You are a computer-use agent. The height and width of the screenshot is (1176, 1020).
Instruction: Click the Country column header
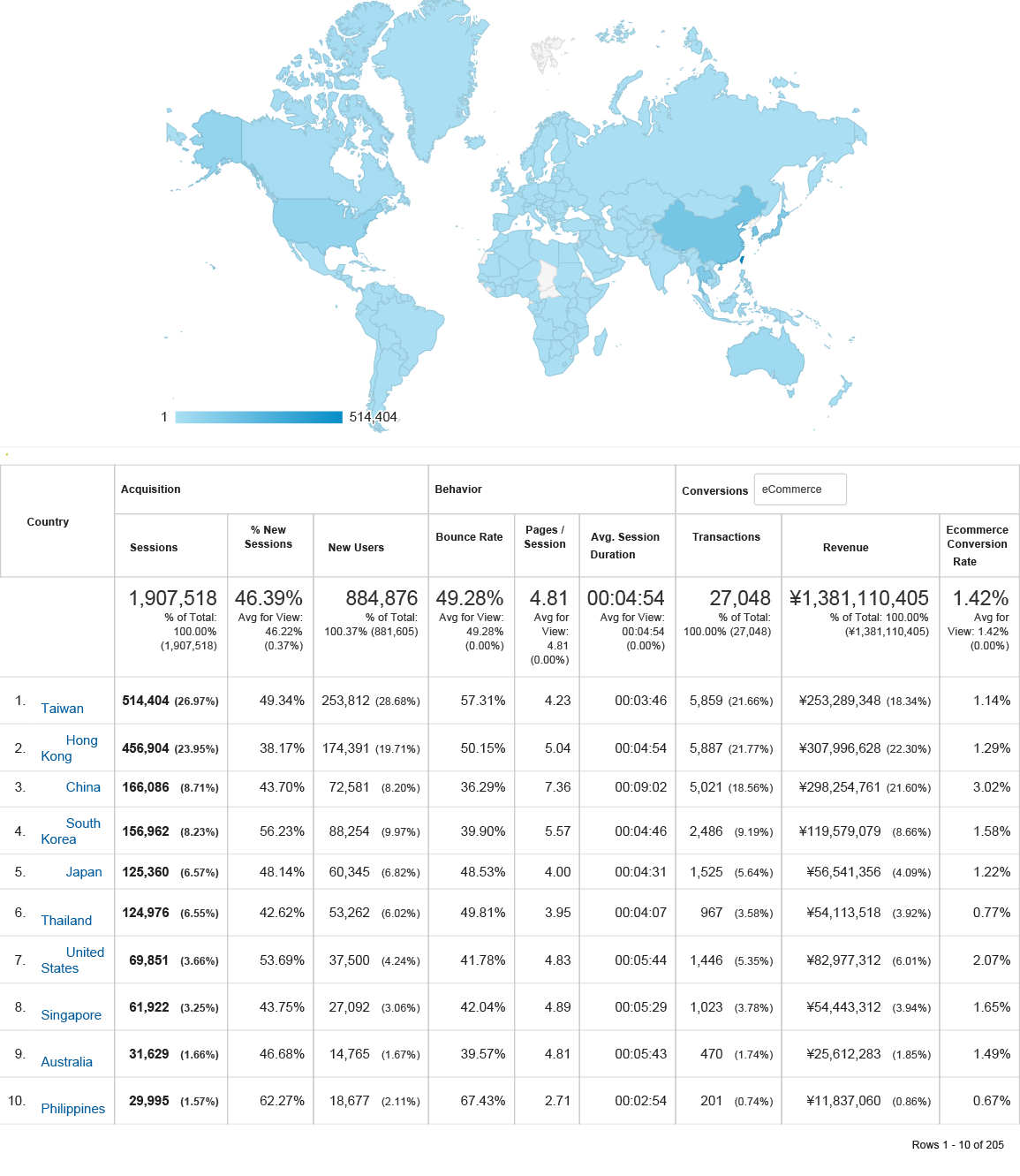click(48, 522)
